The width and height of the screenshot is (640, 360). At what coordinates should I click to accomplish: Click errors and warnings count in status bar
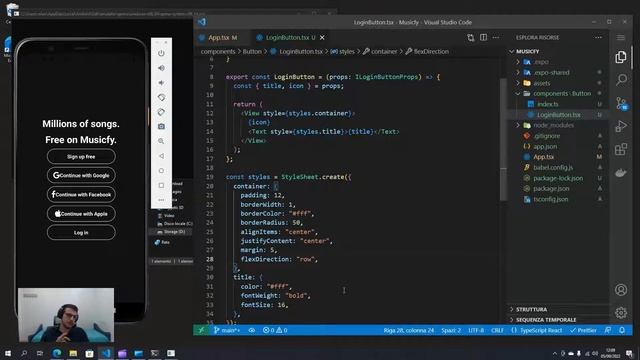click(x=275, y=330)
